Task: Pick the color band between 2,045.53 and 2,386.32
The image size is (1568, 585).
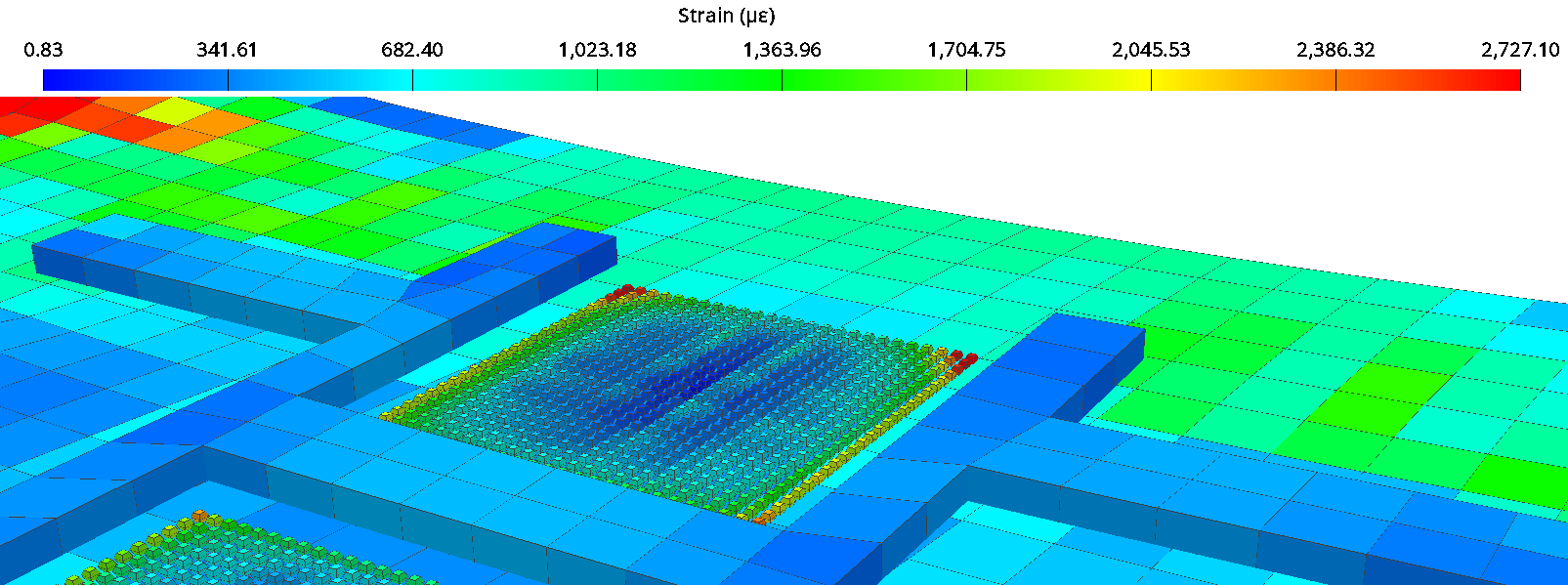Action: tap(1244, 80)
